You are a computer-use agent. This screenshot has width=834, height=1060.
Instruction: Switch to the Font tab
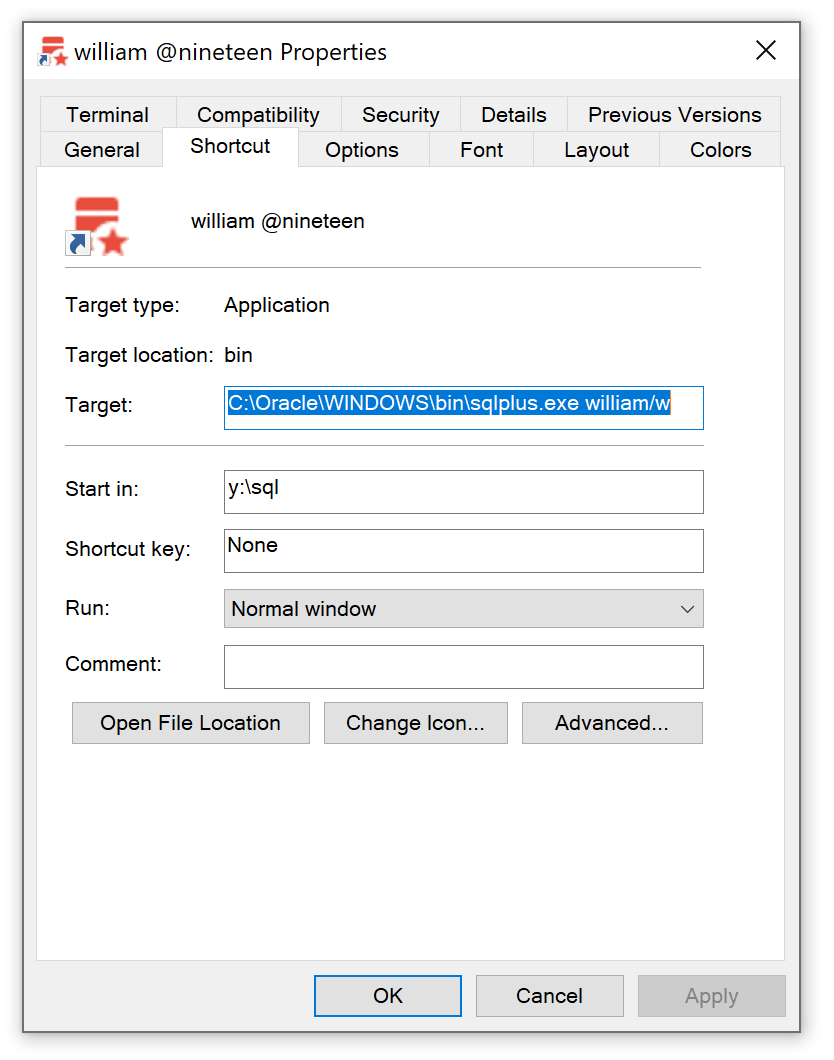[481, 149]
